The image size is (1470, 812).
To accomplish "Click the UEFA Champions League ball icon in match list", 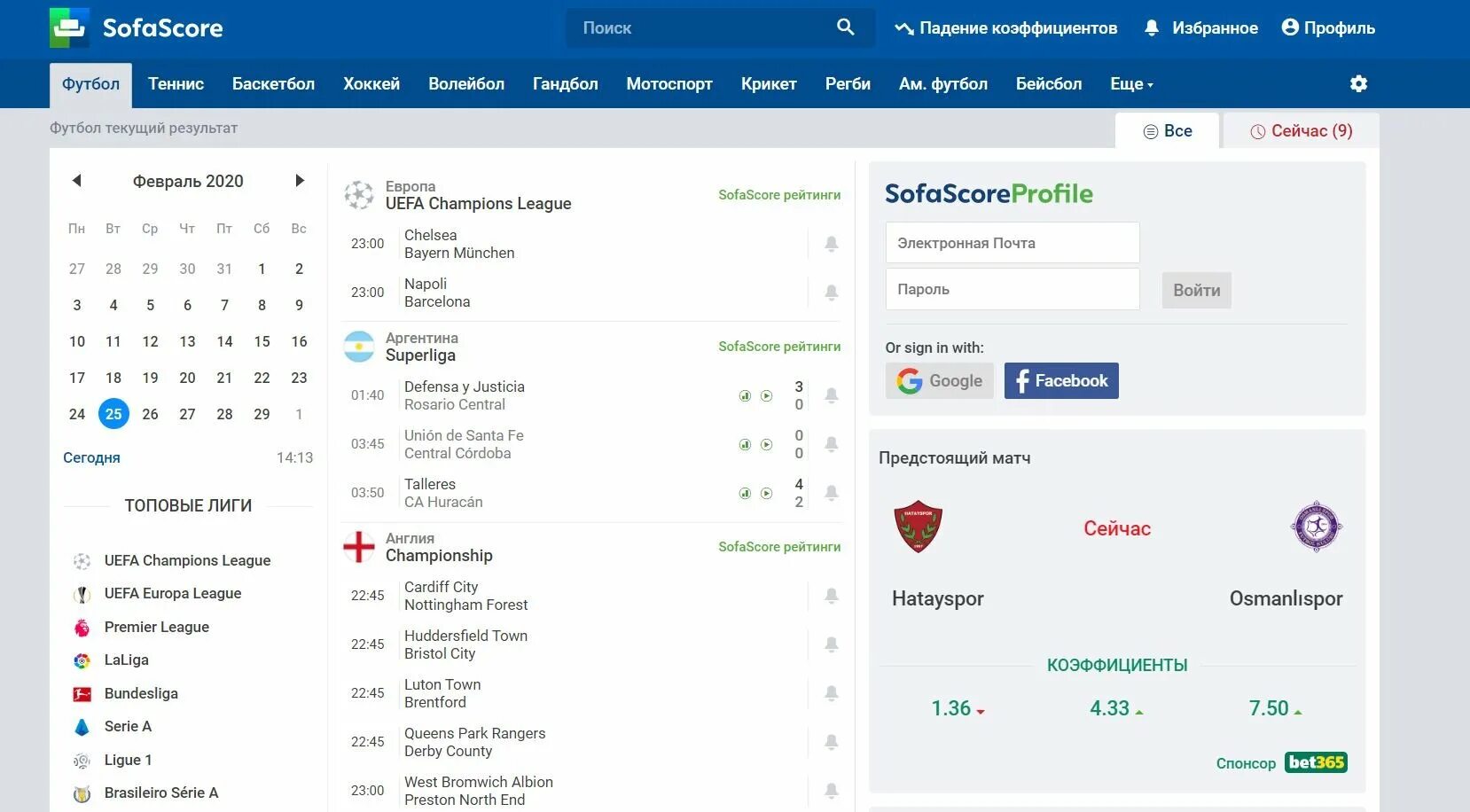I will click(x=359, y=195).
